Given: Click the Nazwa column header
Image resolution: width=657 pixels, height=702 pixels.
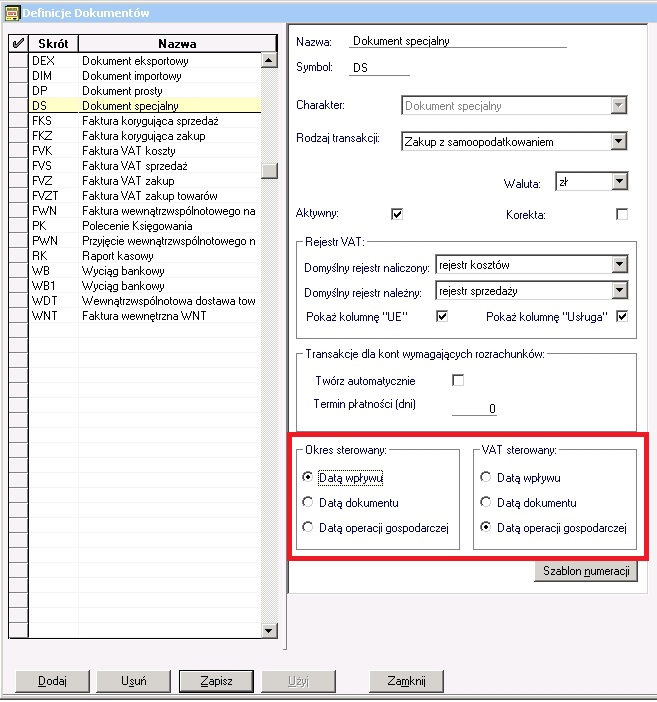Looking at the screenshot, I should [177, 43].
